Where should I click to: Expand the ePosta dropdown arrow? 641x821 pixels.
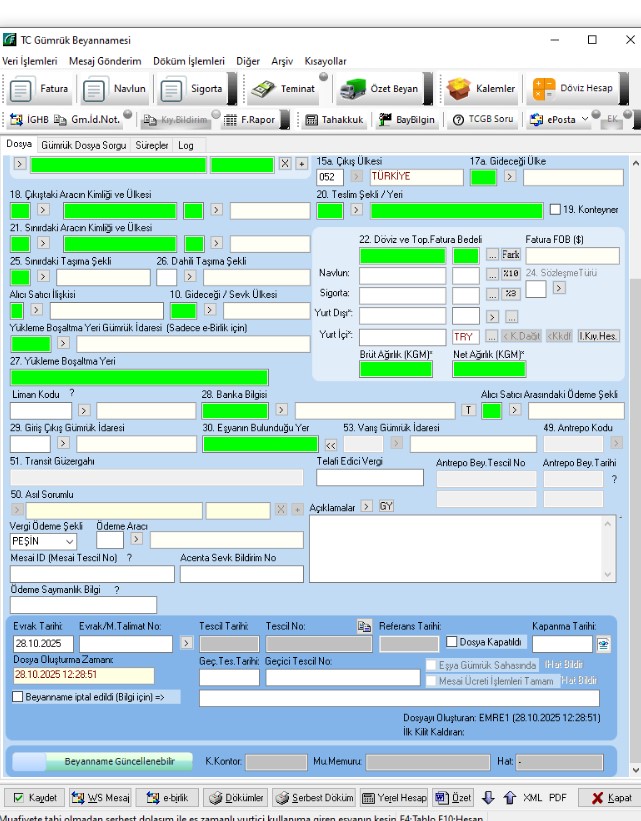[x=585, y=120]
